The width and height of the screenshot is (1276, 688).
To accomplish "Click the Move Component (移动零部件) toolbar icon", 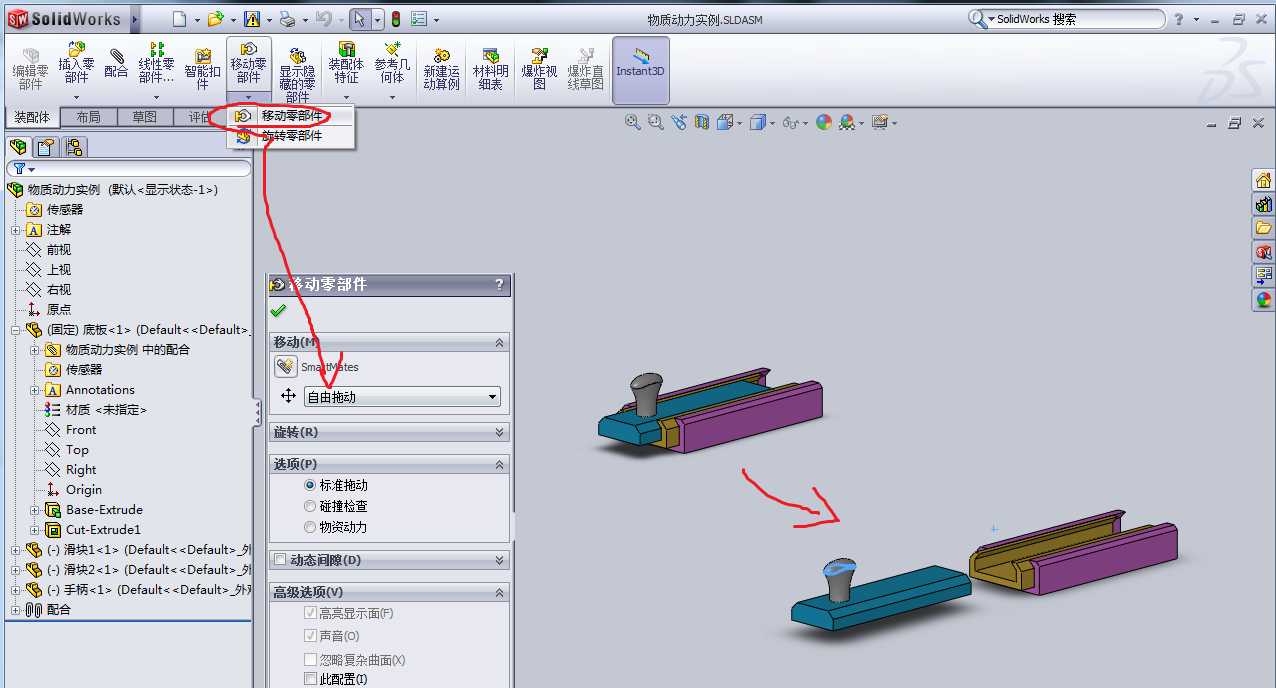I will (248, 62).
